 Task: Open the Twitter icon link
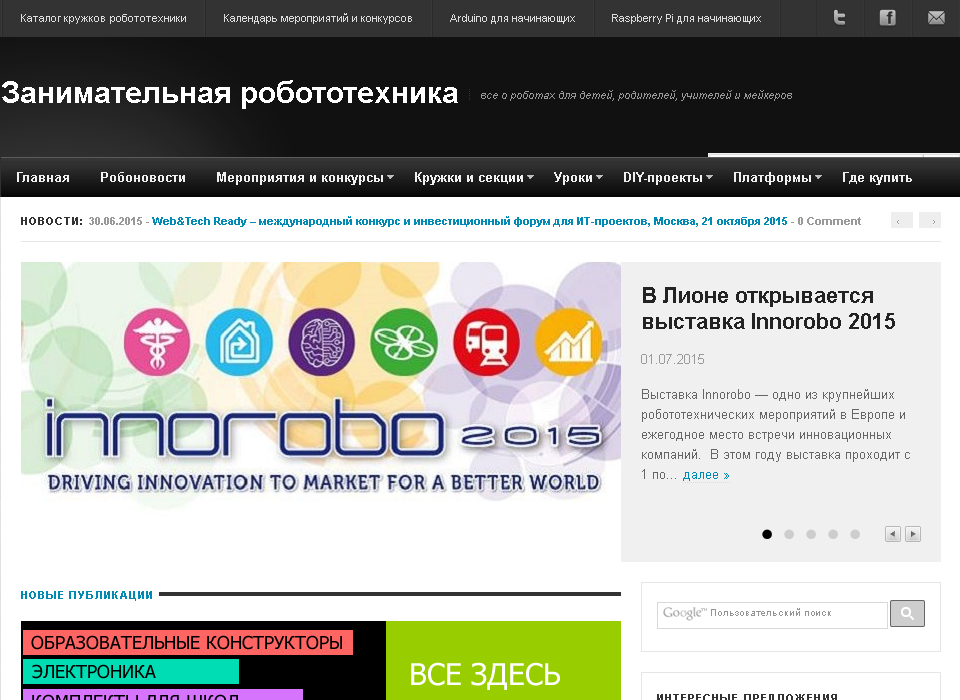pos(839,18)
